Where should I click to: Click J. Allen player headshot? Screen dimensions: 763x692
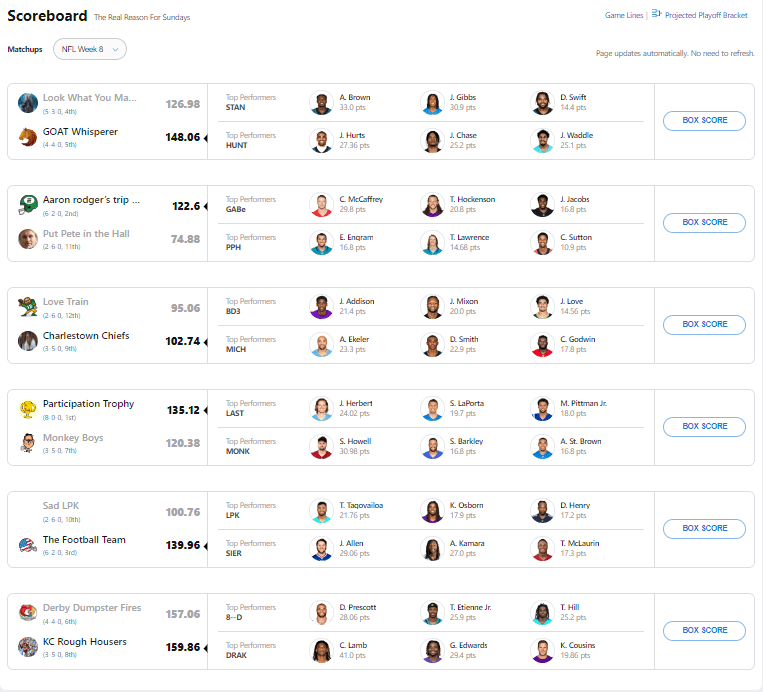321,549
